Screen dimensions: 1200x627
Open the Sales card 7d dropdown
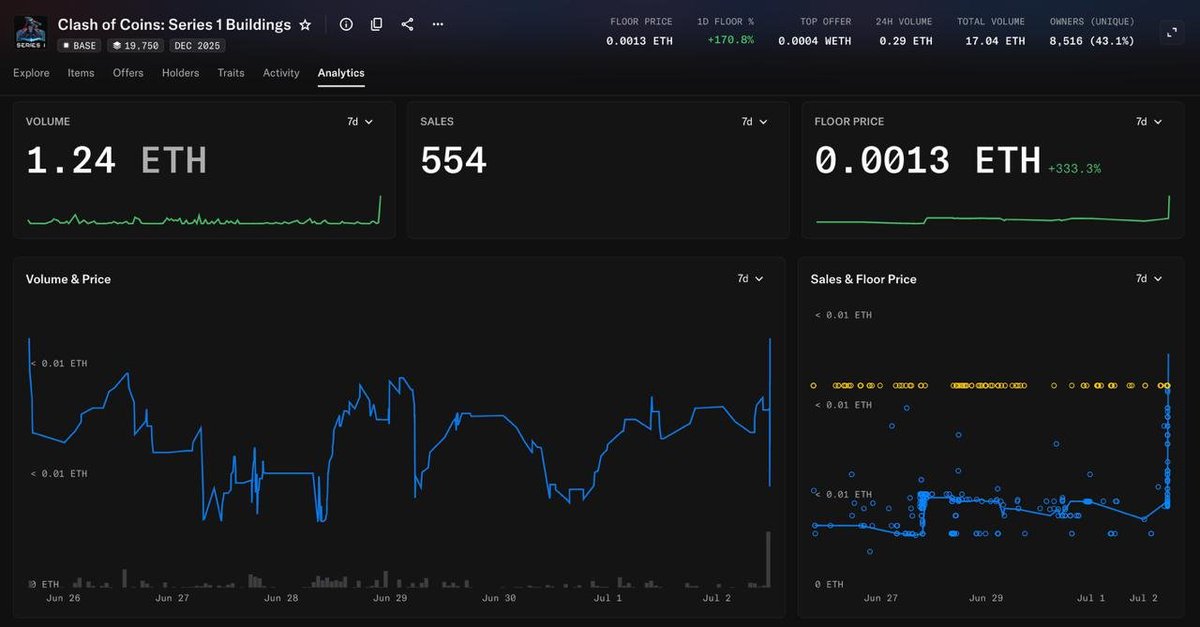pyautogui.click(x=754, y=122)
